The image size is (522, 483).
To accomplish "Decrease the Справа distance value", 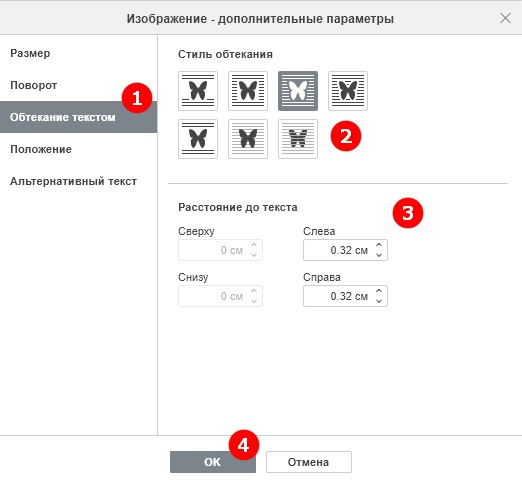I will click(379, 301).
